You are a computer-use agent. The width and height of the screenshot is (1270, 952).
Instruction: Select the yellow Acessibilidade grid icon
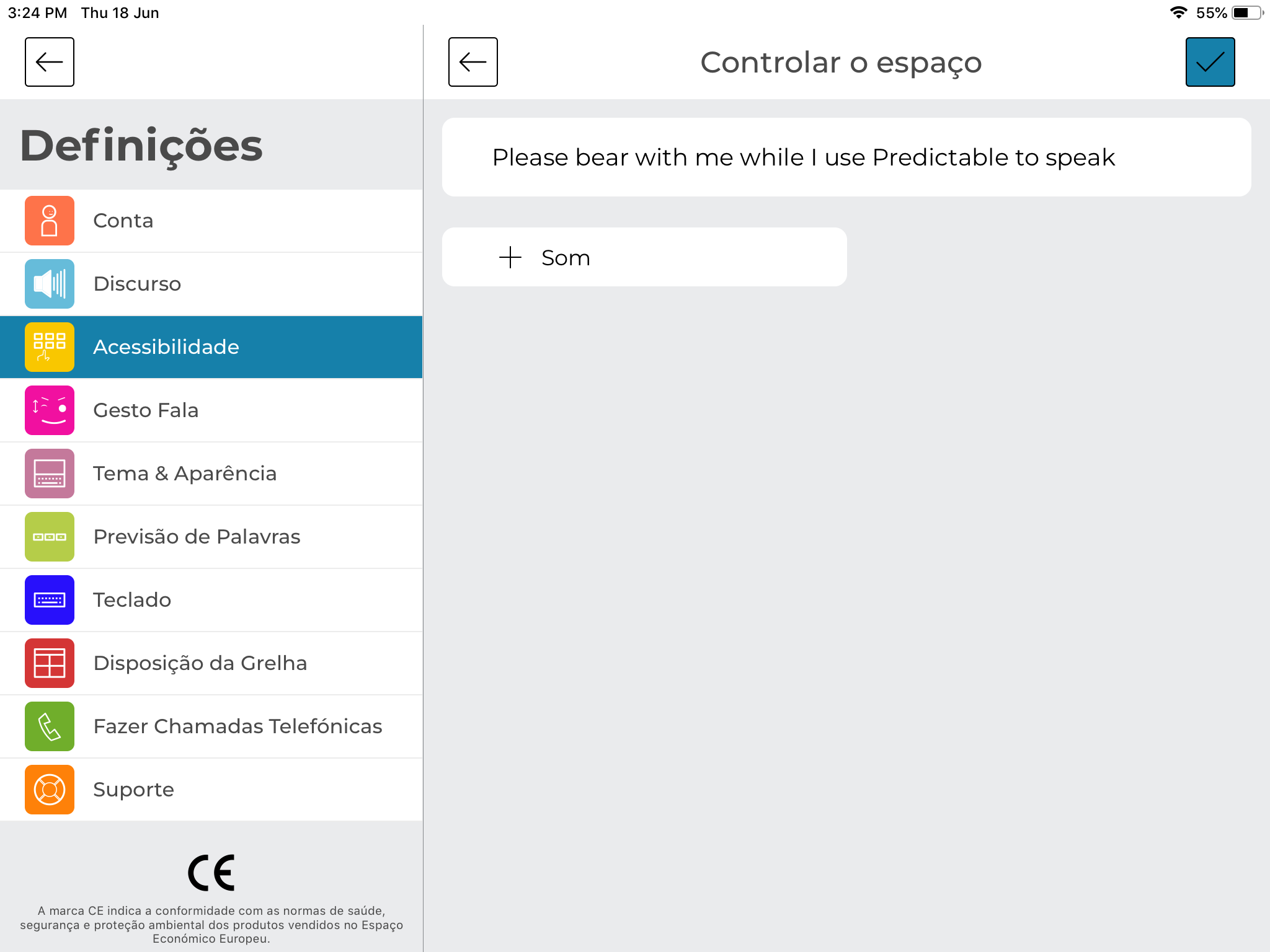(50, 347)
